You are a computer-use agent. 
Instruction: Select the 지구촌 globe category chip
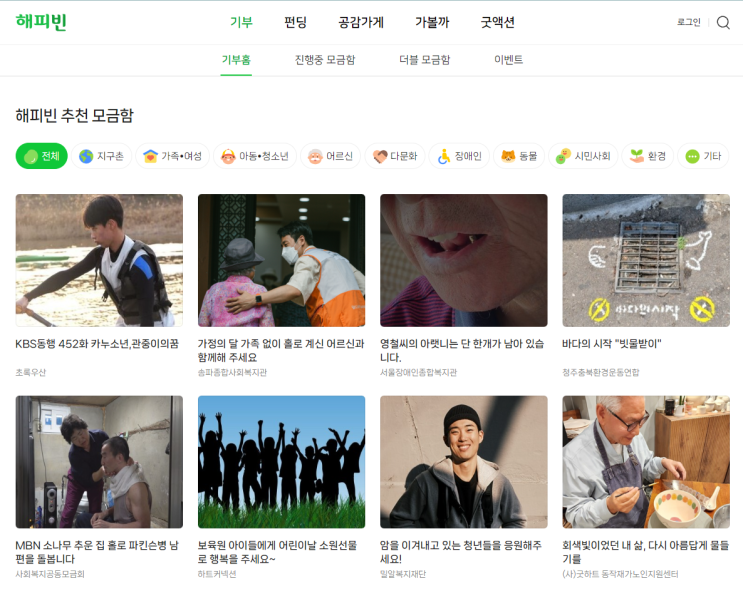(x=101, y=156)
